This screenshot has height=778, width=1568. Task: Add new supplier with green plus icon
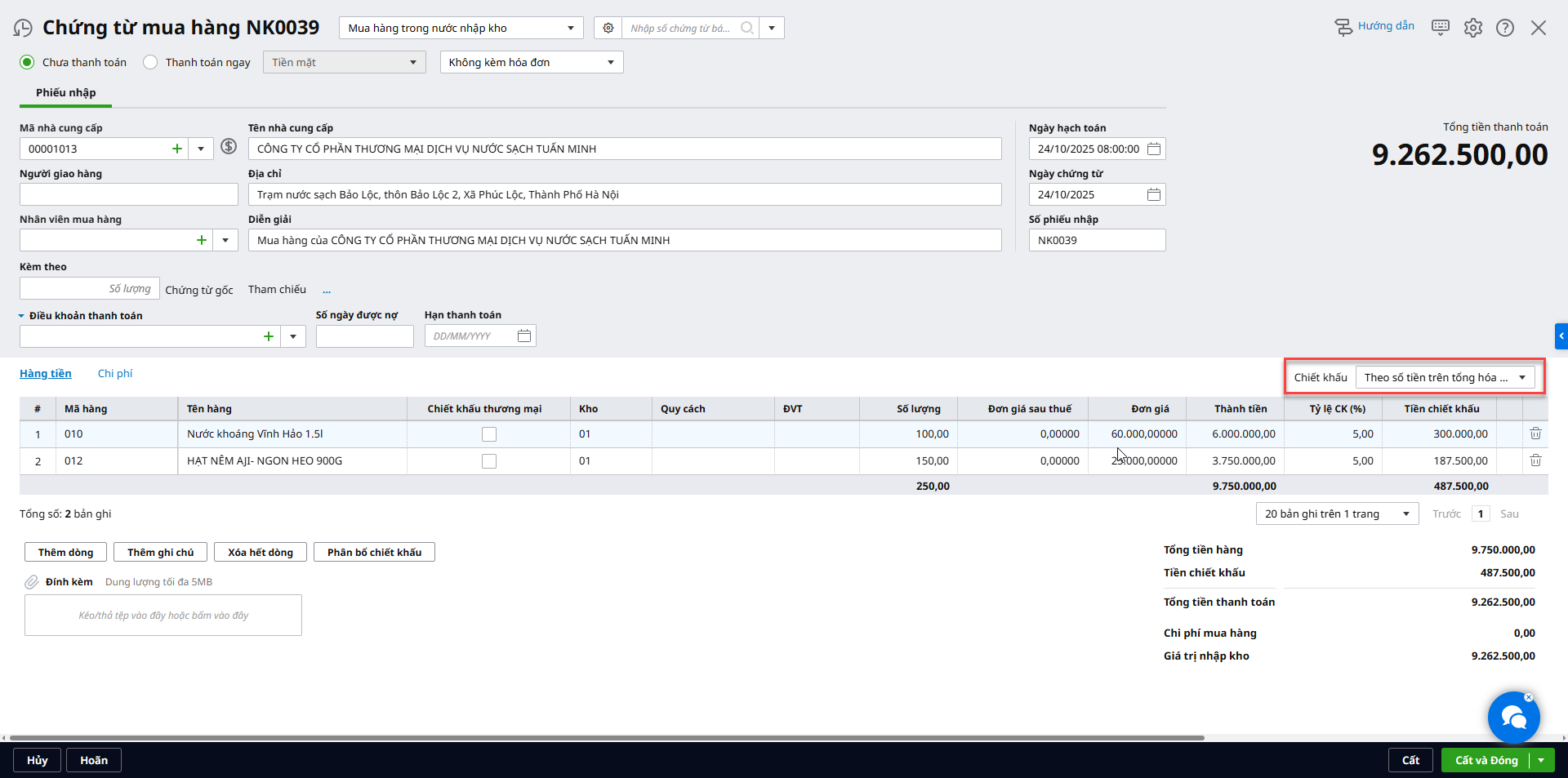coord(177,149)
